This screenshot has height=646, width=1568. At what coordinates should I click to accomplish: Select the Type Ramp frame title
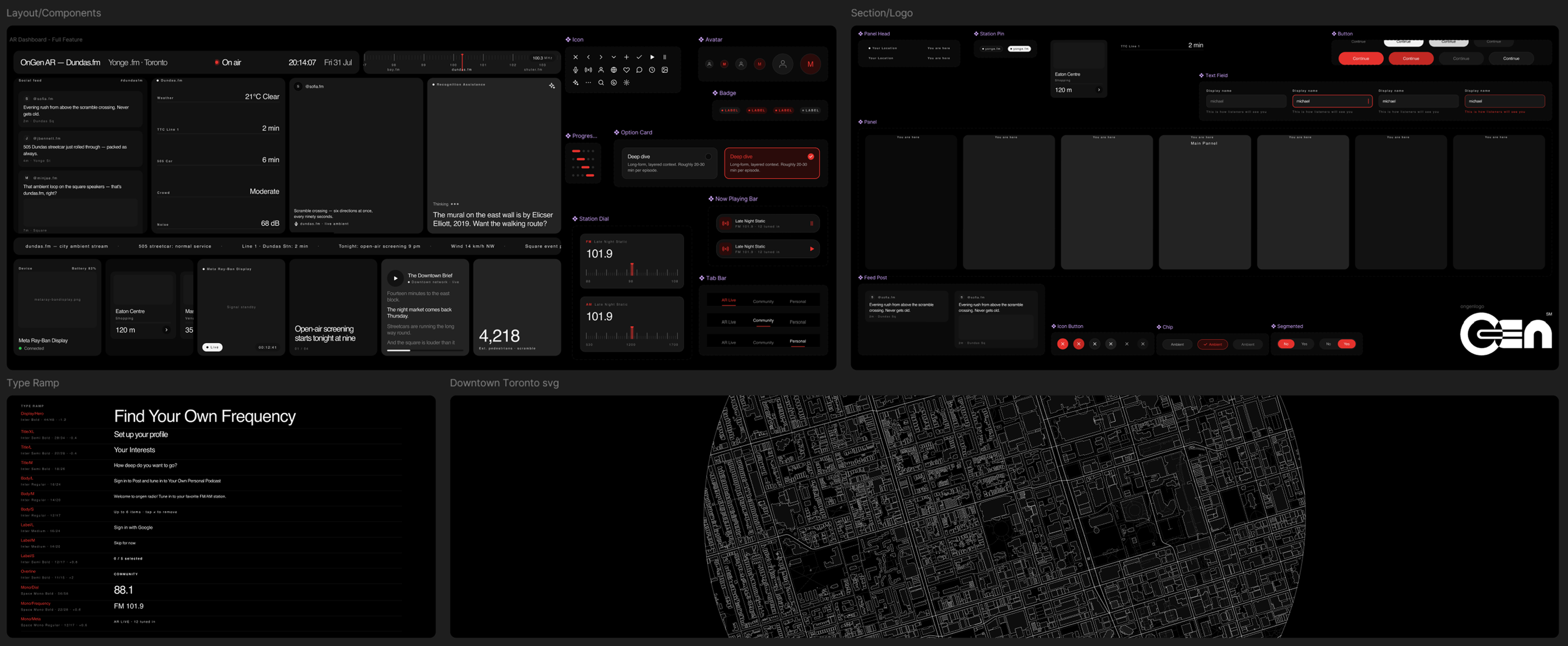[33, 382]
